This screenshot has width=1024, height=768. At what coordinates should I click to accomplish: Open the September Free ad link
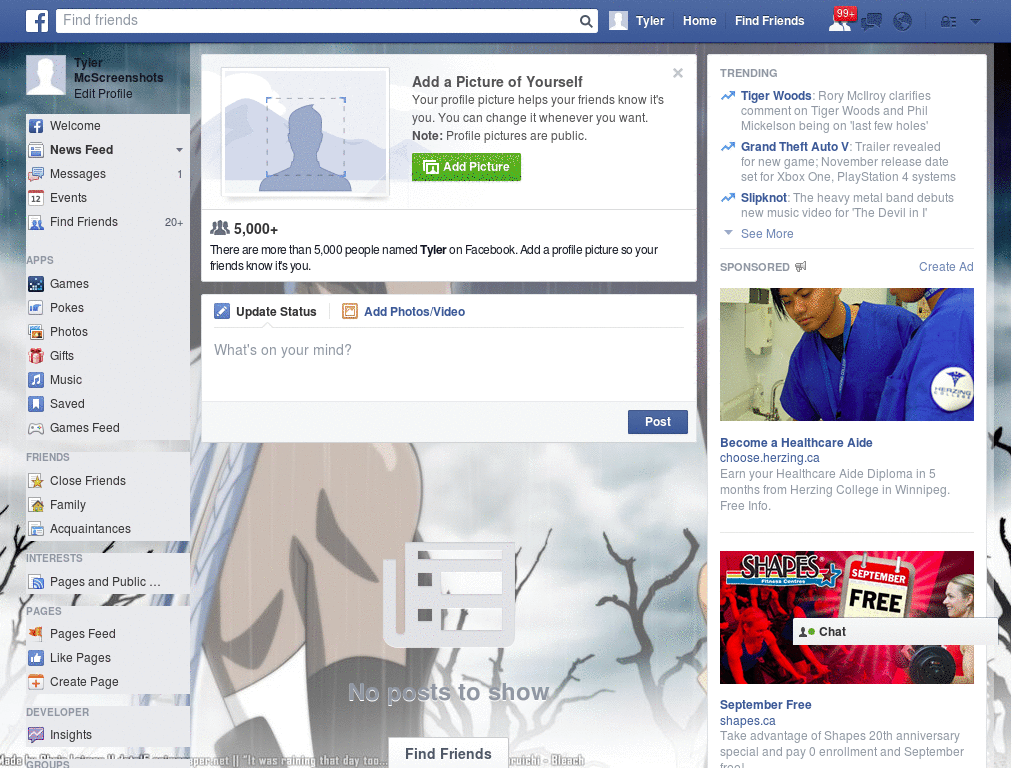(x=765, y=705)
